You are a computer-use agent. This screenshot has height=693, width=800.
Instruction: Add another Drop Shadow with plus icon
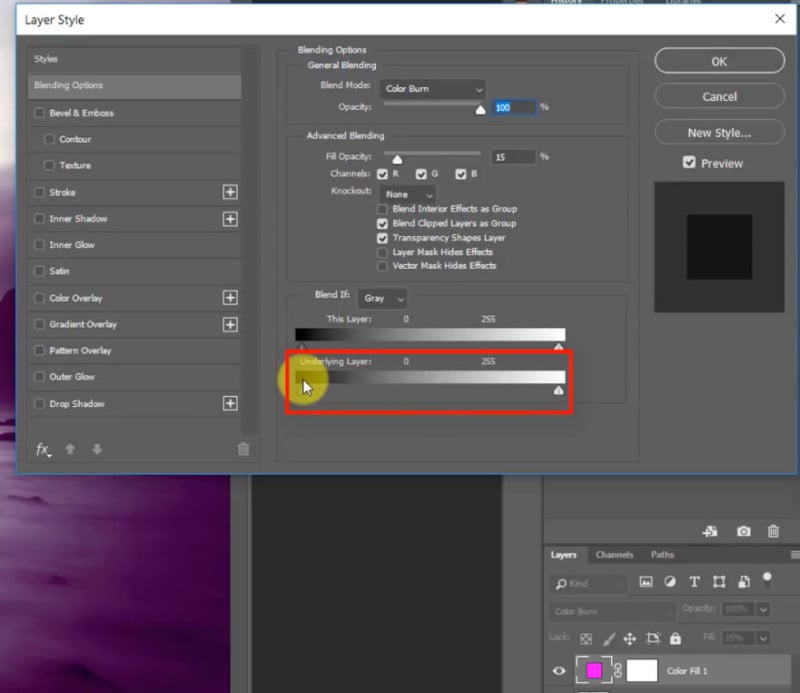(230, 403)
